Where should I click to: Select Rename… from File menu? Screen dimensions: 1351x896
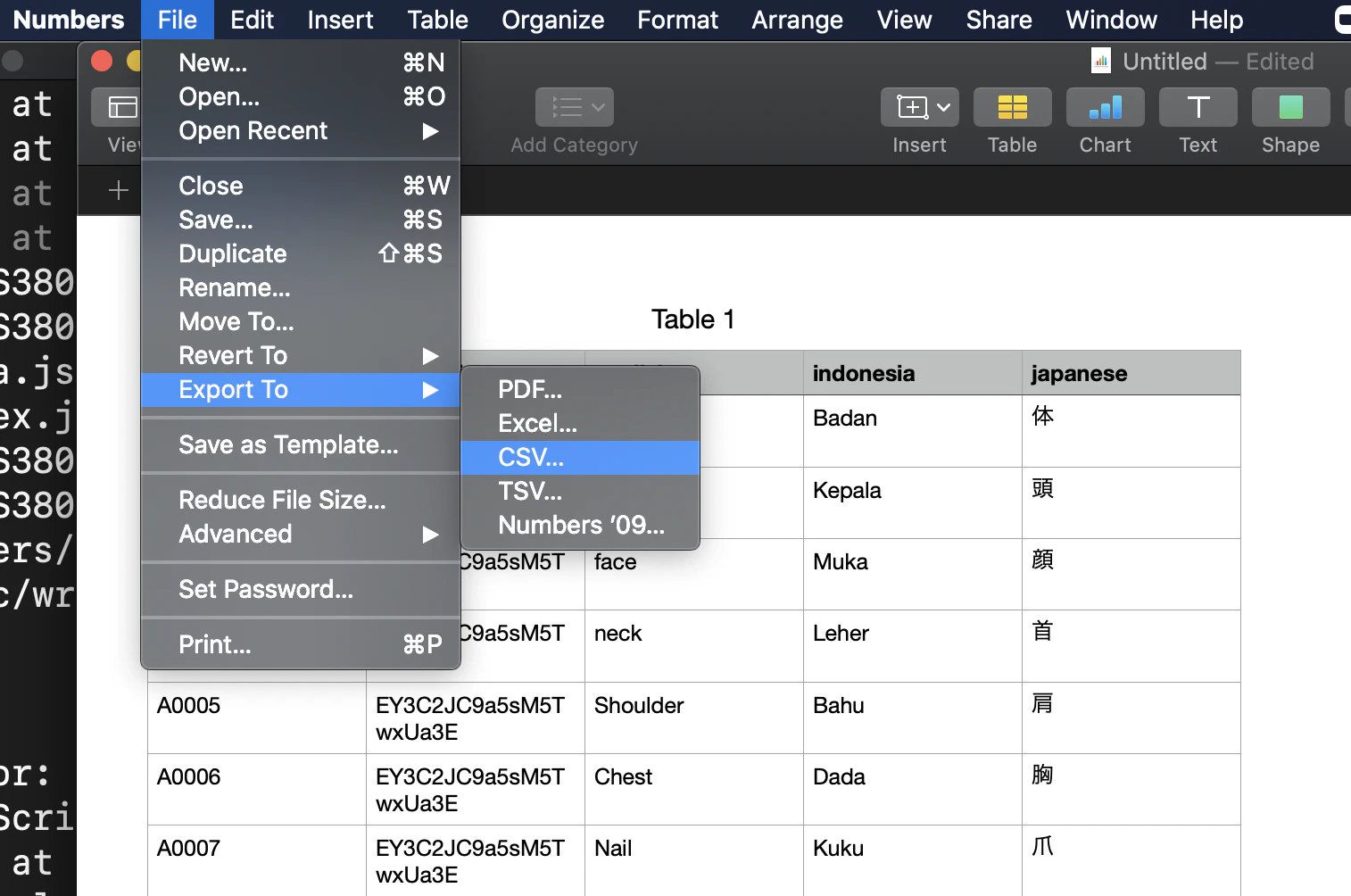pos(301,287)
